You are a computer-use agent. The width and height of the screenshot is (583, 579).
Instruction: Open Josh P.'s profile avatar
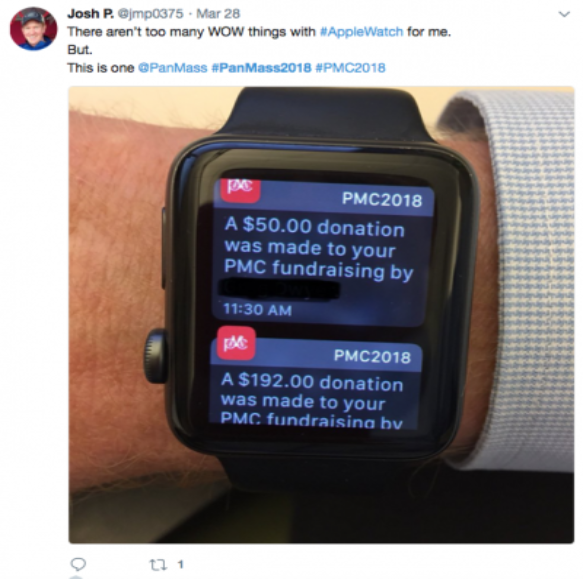(x=33, y=28)
